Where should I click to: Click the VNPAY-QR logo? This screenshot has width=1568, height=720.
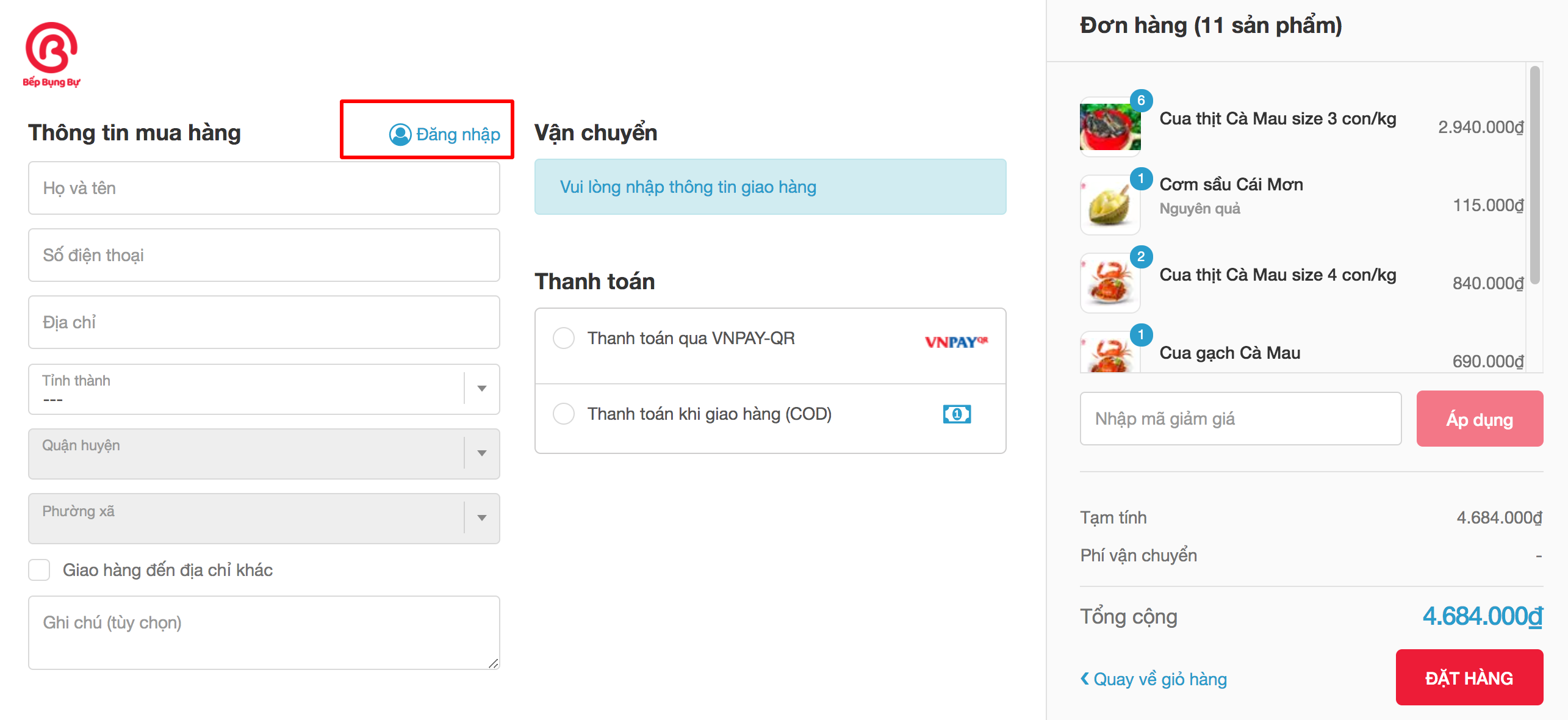click(956, 342)
